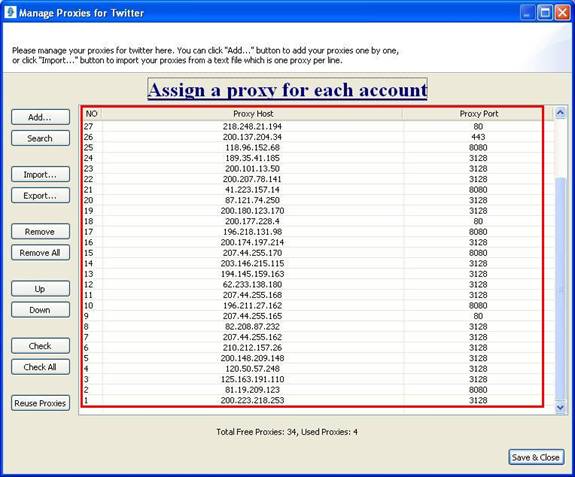Click the Reuse Proxies button
This screenshot has height=477, width=575.
[40, 403]
